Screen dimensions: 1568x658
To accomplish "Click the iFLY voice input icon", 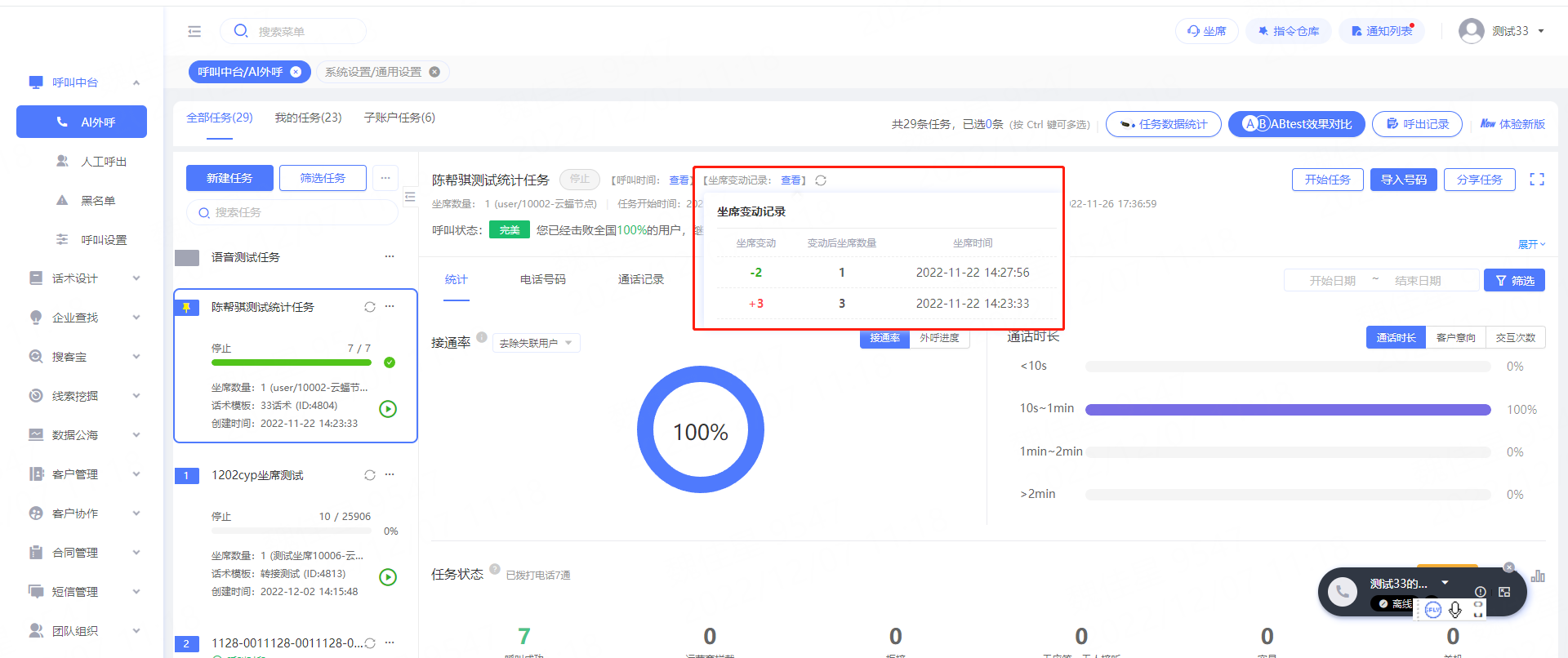I will coord(1433,610).
